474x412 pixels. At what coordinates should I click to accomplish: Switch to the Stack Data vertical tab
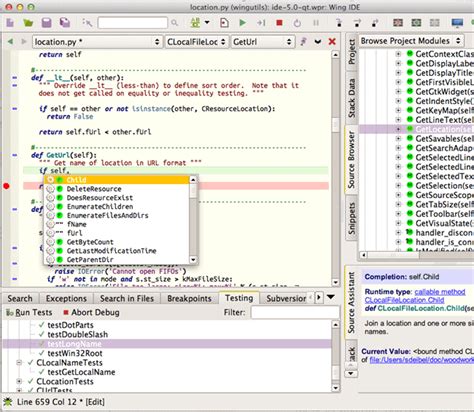click(352, 98)
